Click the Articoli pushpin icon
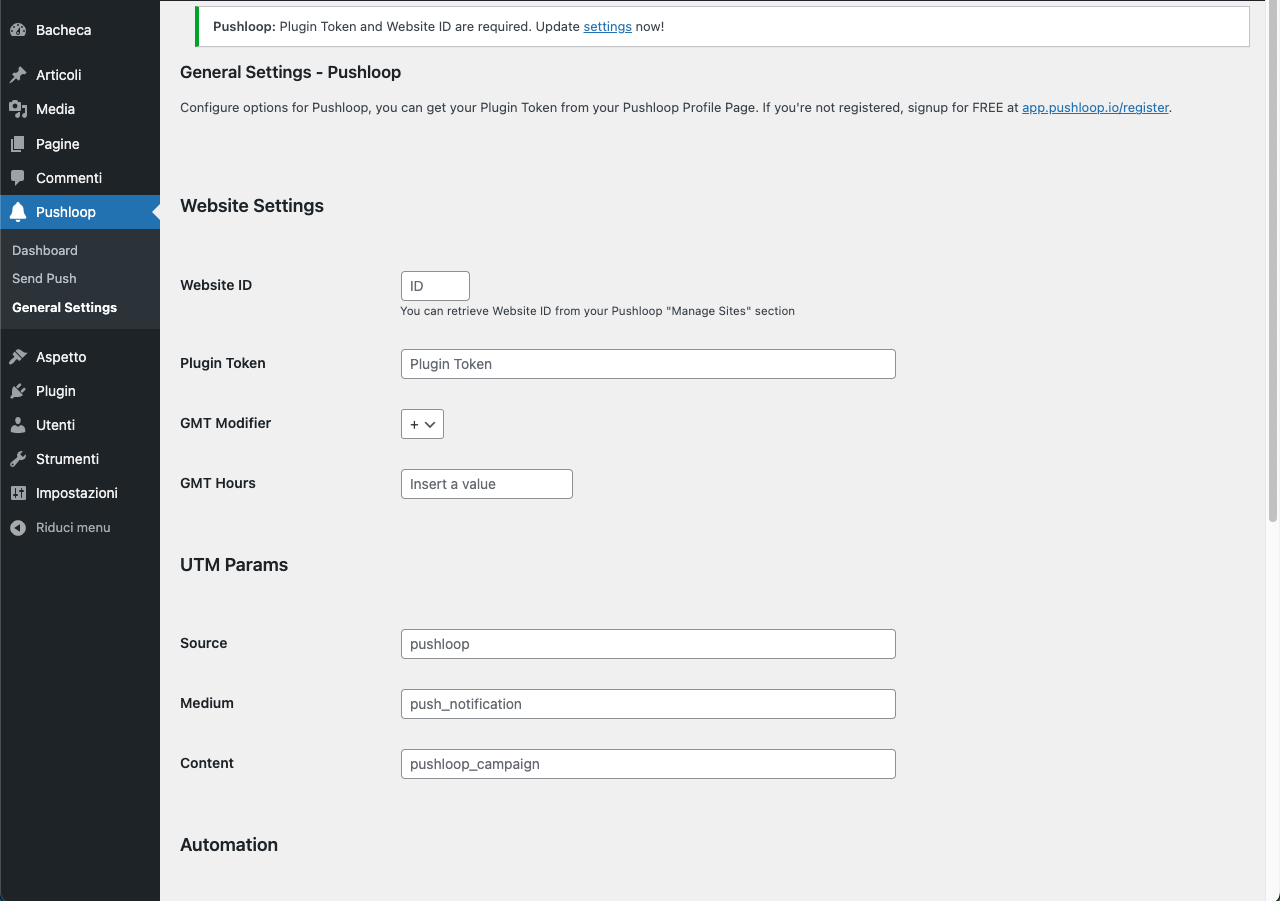Screen dimensions: 1280x901 [18, 75]
